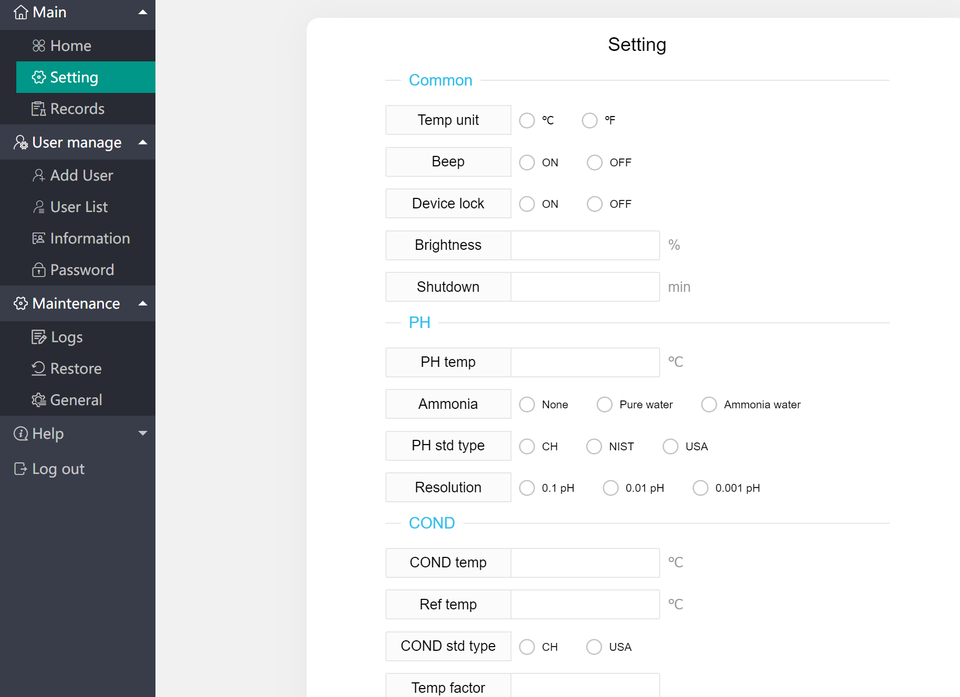Image resolution: width=960 pixels, height=697 pixels.
Task: Click the Restore icon in Maintenance
Action: 39,369
